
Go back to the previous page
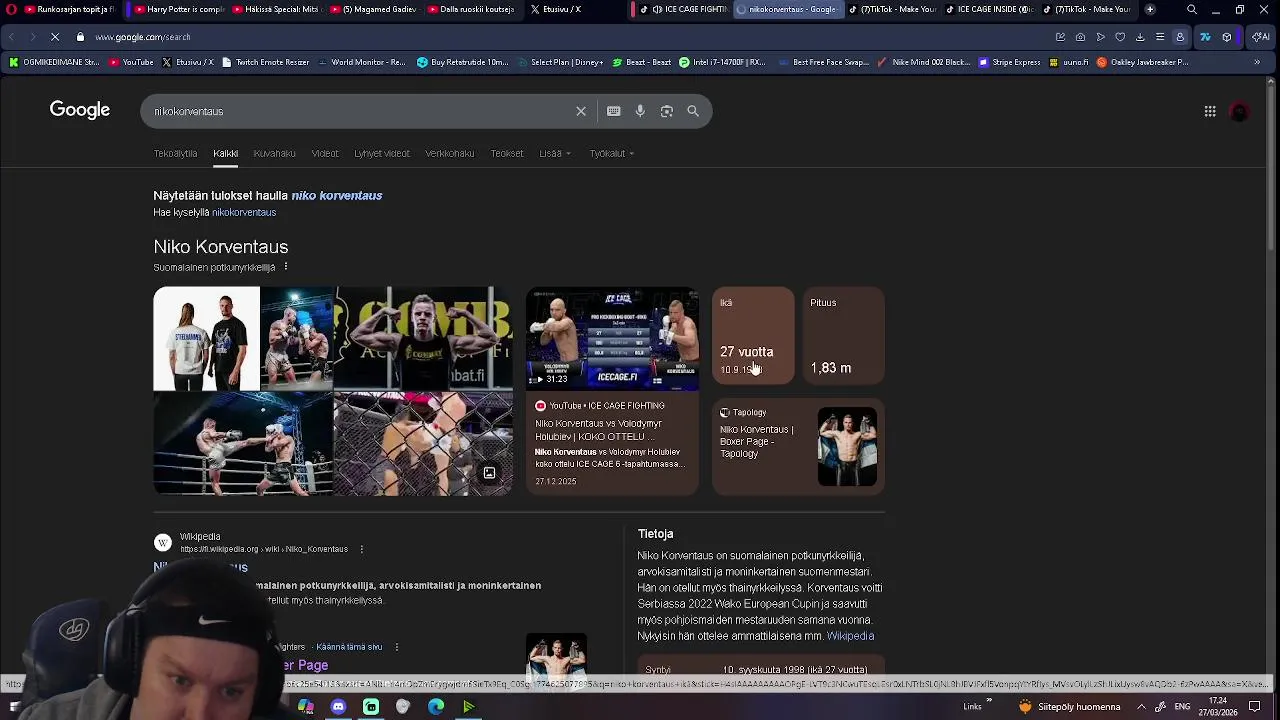12,37
